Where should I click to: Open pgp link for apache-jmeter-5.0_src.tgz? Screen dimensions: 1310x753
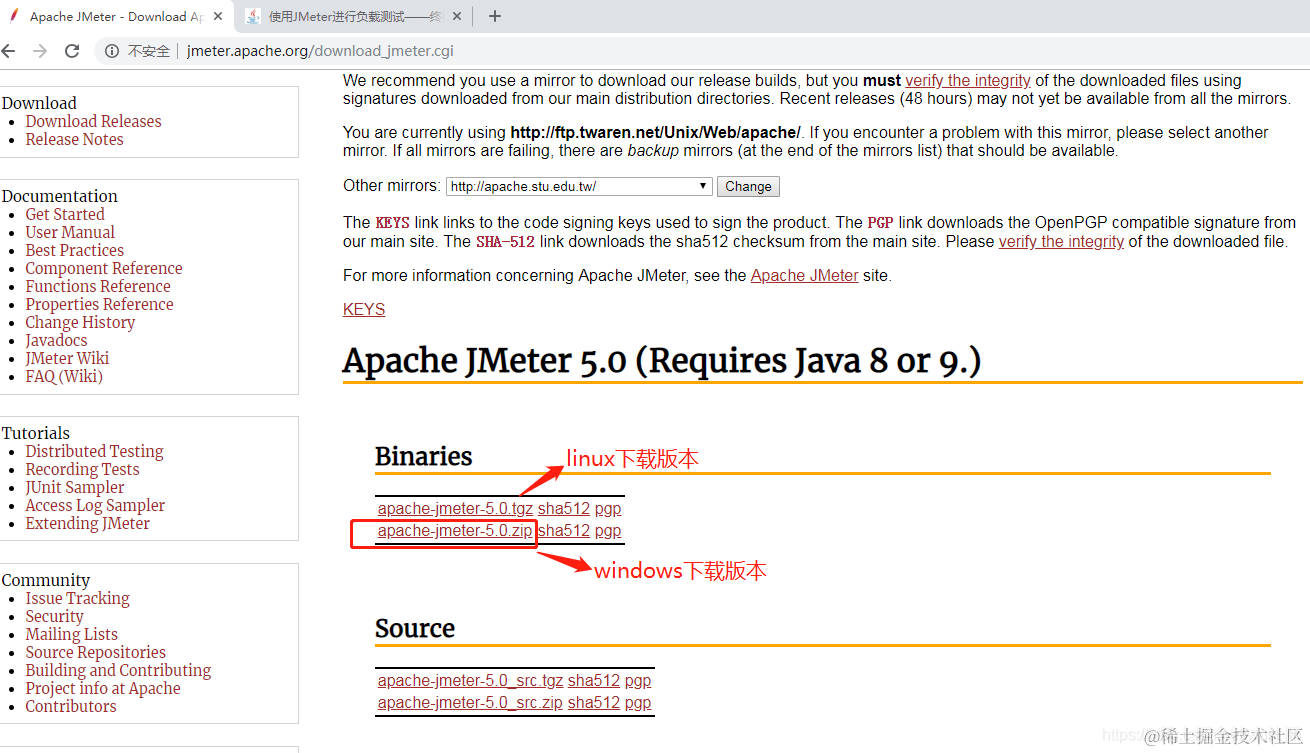[x=638, y=680]
